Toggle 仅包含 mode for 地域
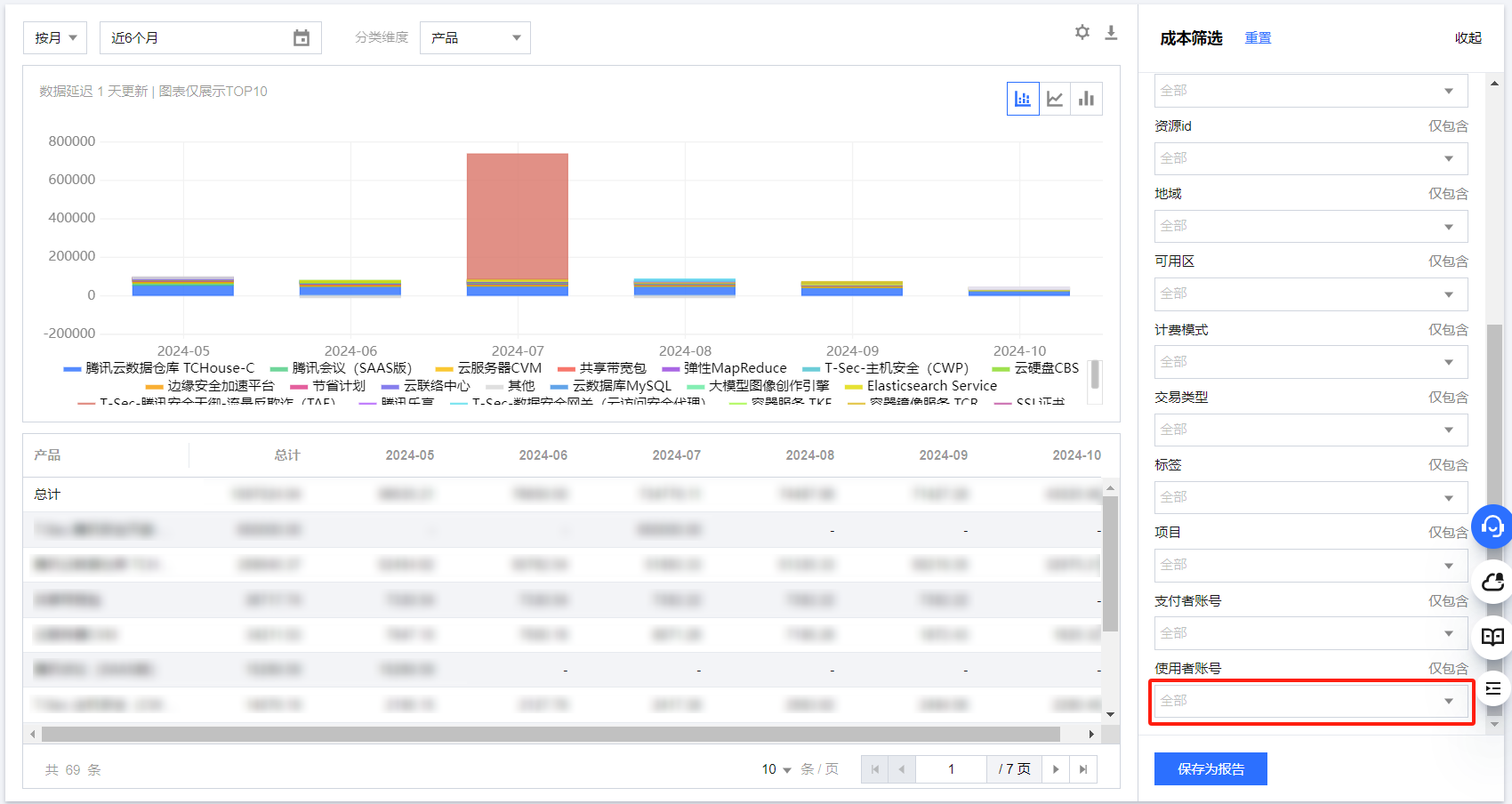The image size is (1512, 804). click(1448, 194)
